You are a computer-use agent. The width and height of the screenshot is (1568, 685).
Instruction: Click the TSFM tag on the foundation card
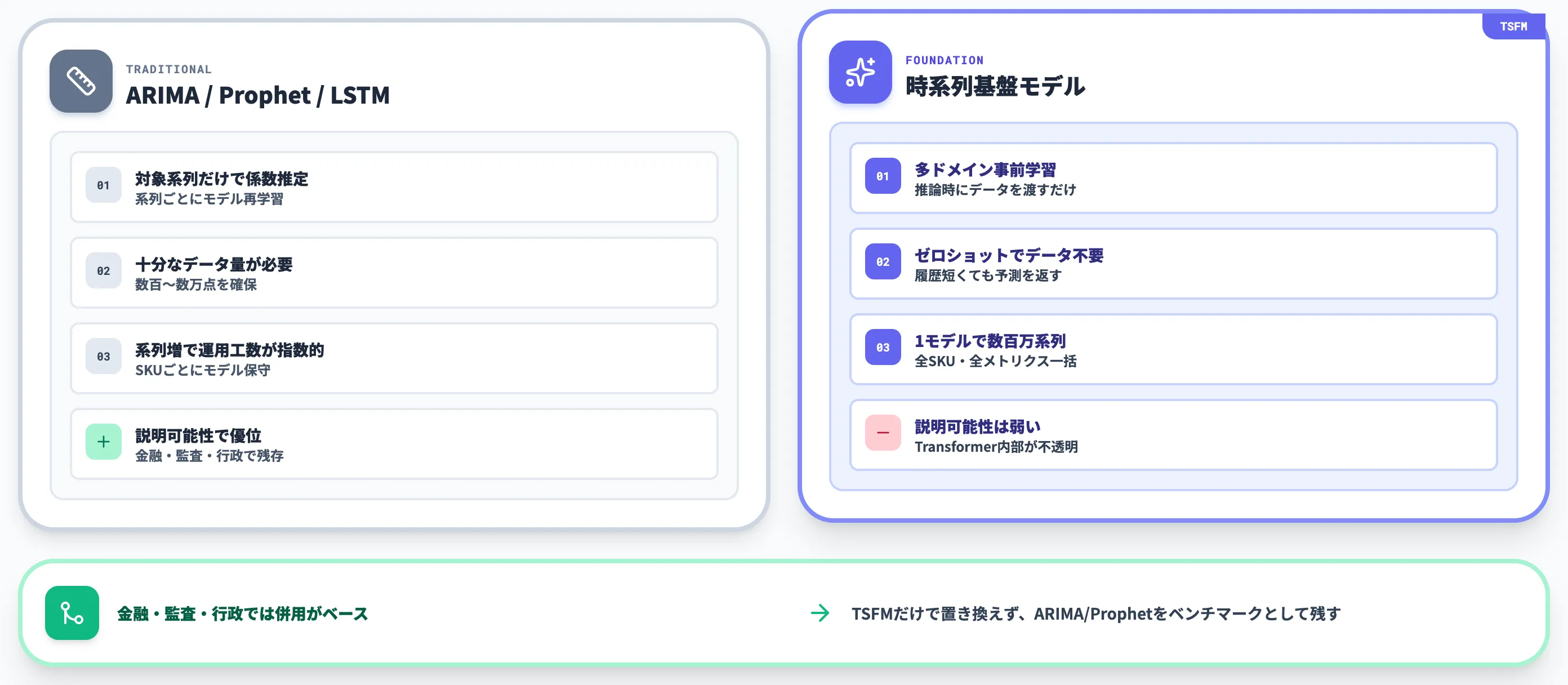[1513, 26]
